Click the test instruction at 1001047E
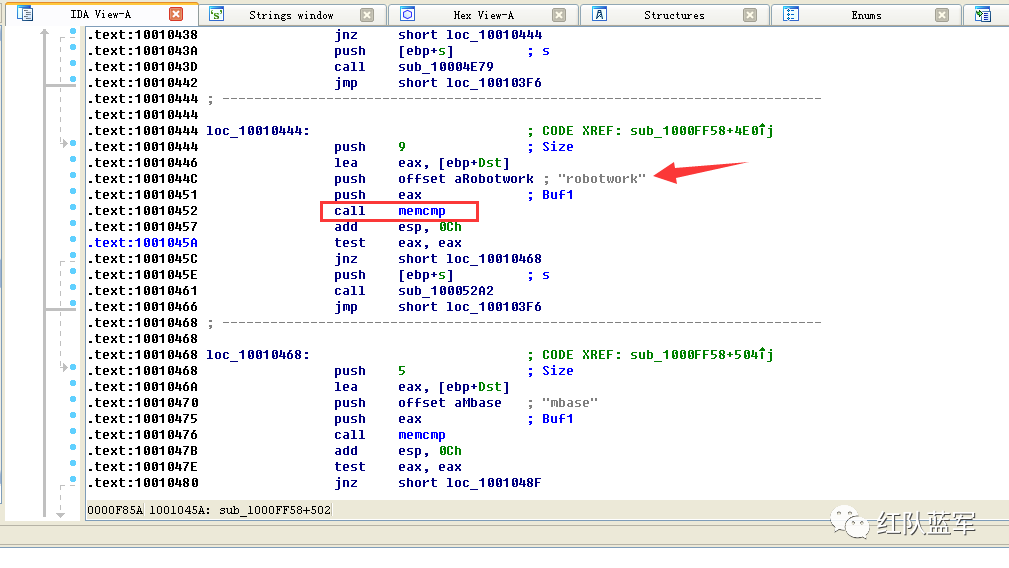The image size is (1009, 568). [349, 467]
